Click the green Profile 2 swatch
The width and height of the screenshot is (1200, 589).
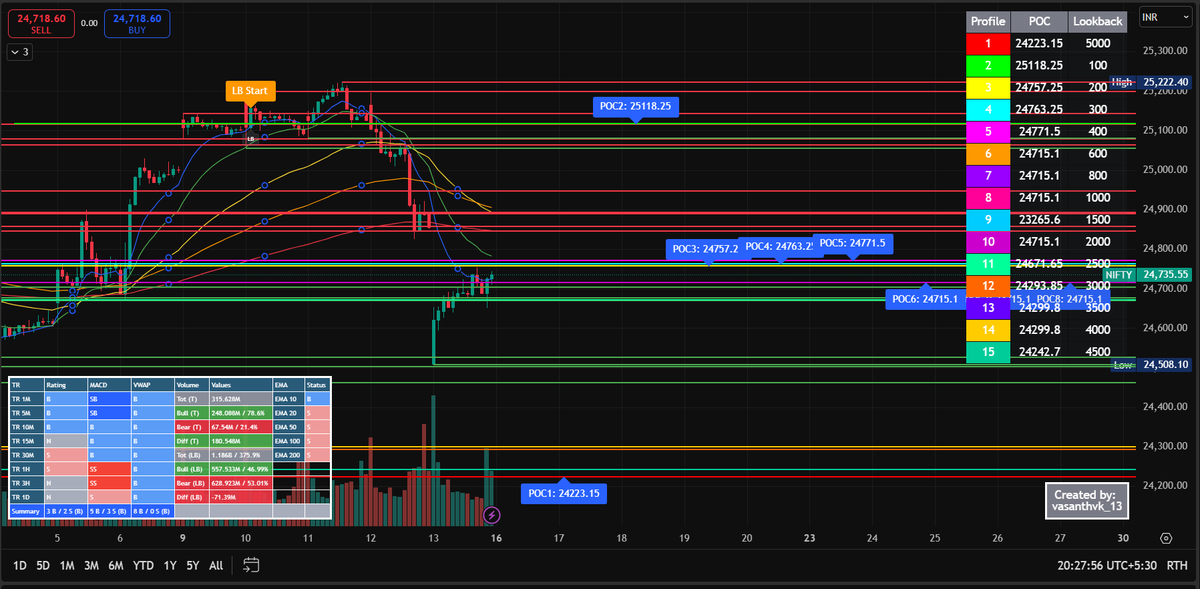coord(988,66)
